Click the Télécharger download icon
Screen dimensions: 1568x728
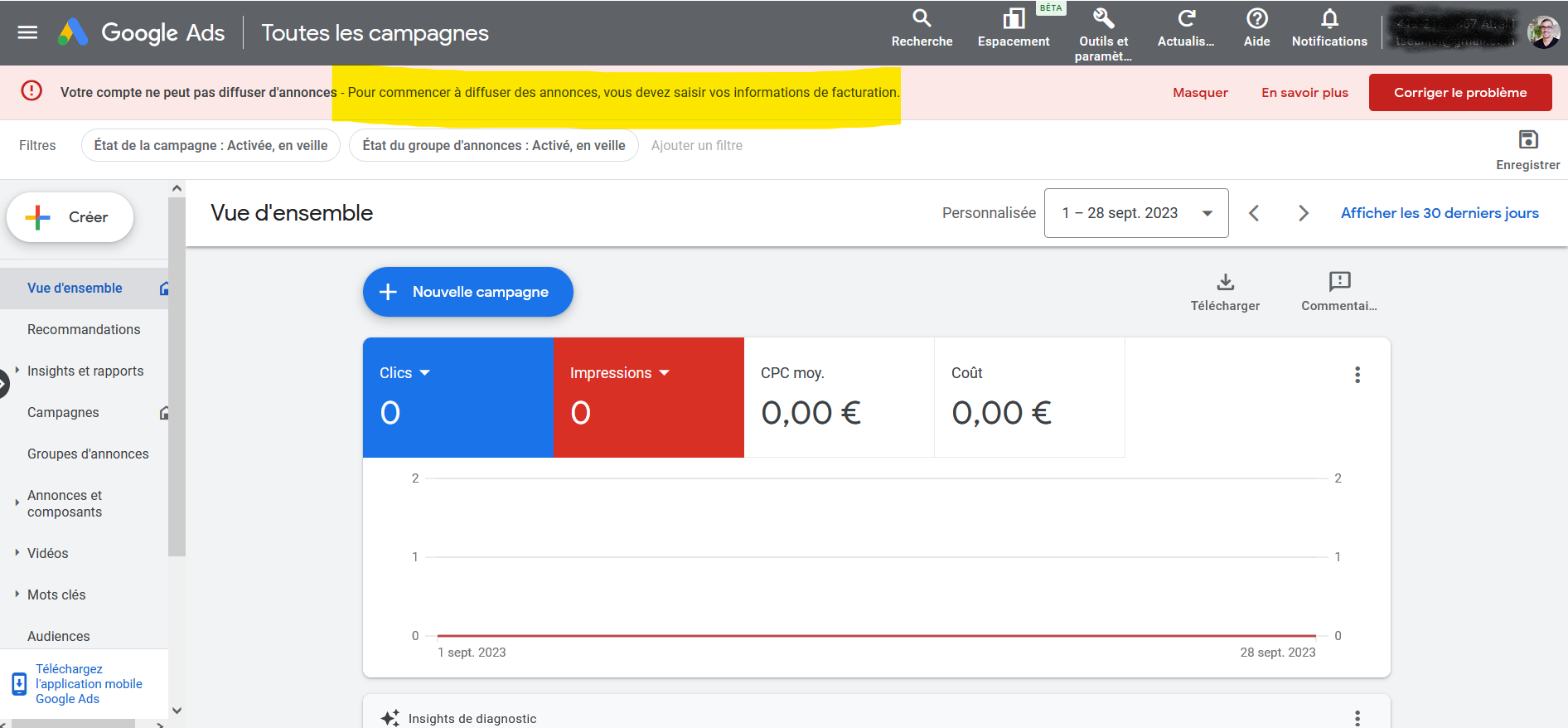[1225, 282]
